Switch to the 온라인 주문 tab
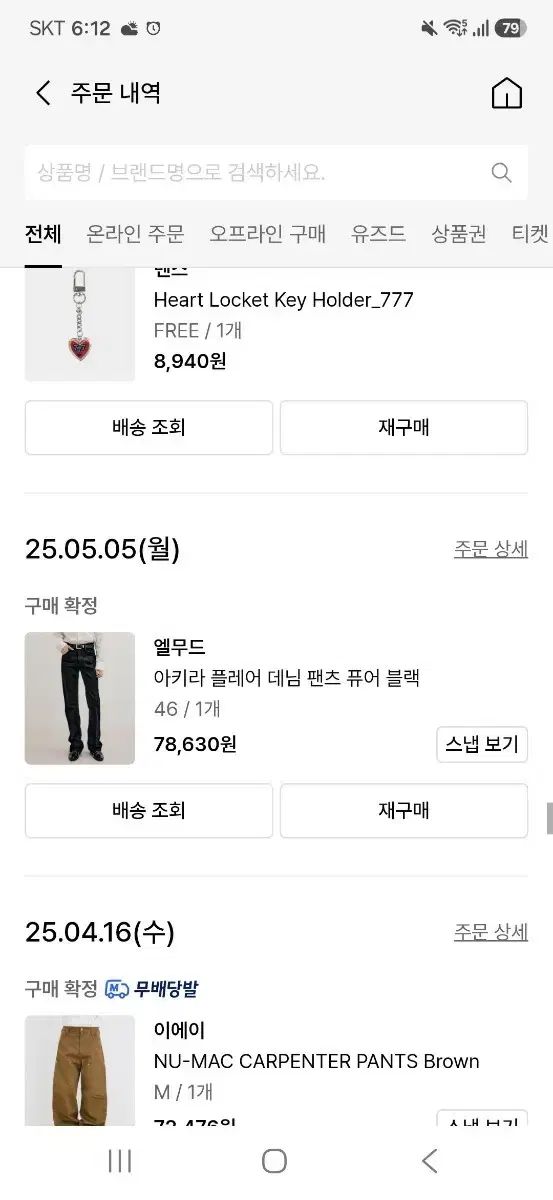The width and height of the screenshot is (553, 1200). (x=135, y=234)
